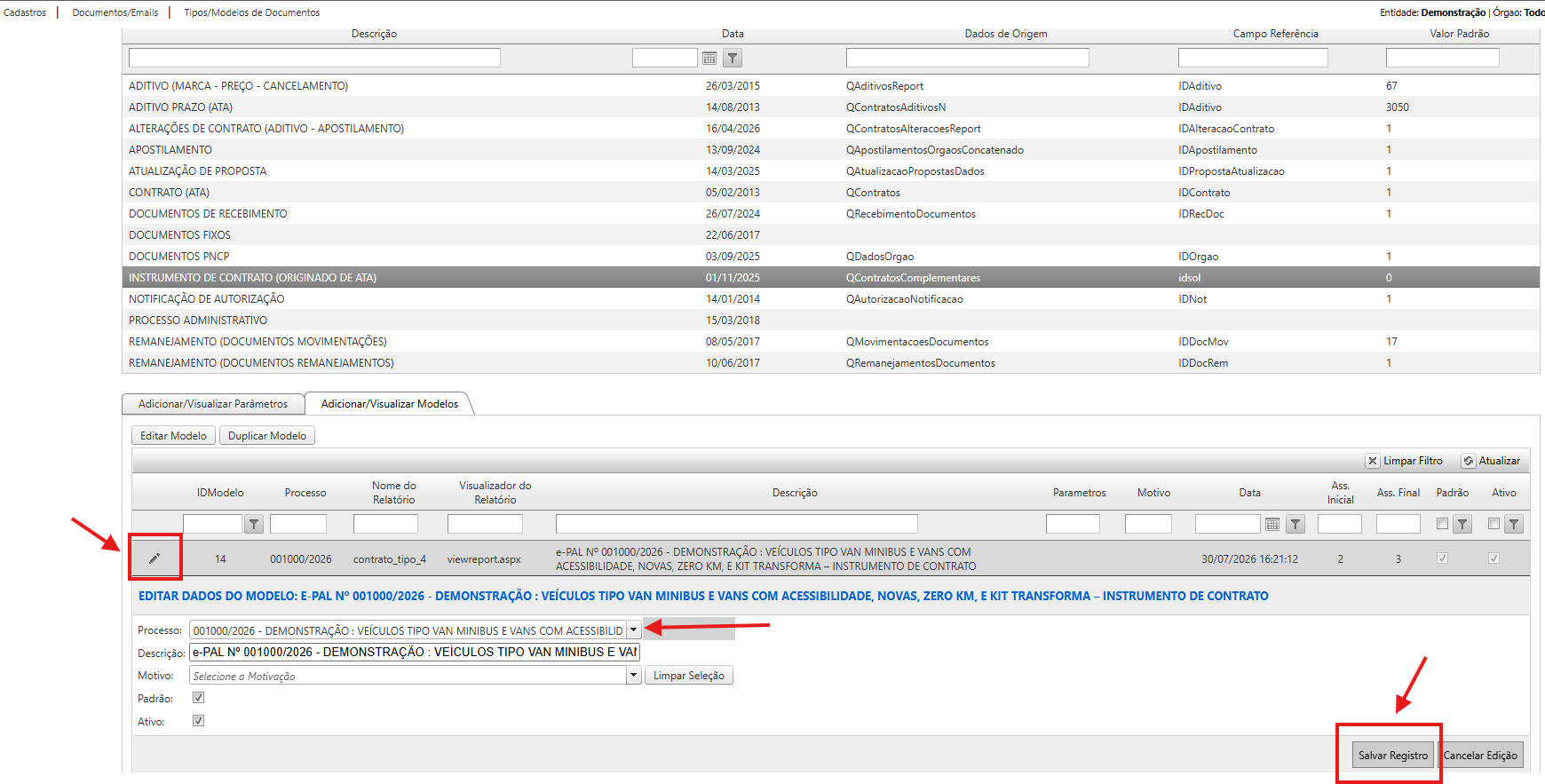Select row ADITIVO PRAZO (ATA)

point(830,107)
